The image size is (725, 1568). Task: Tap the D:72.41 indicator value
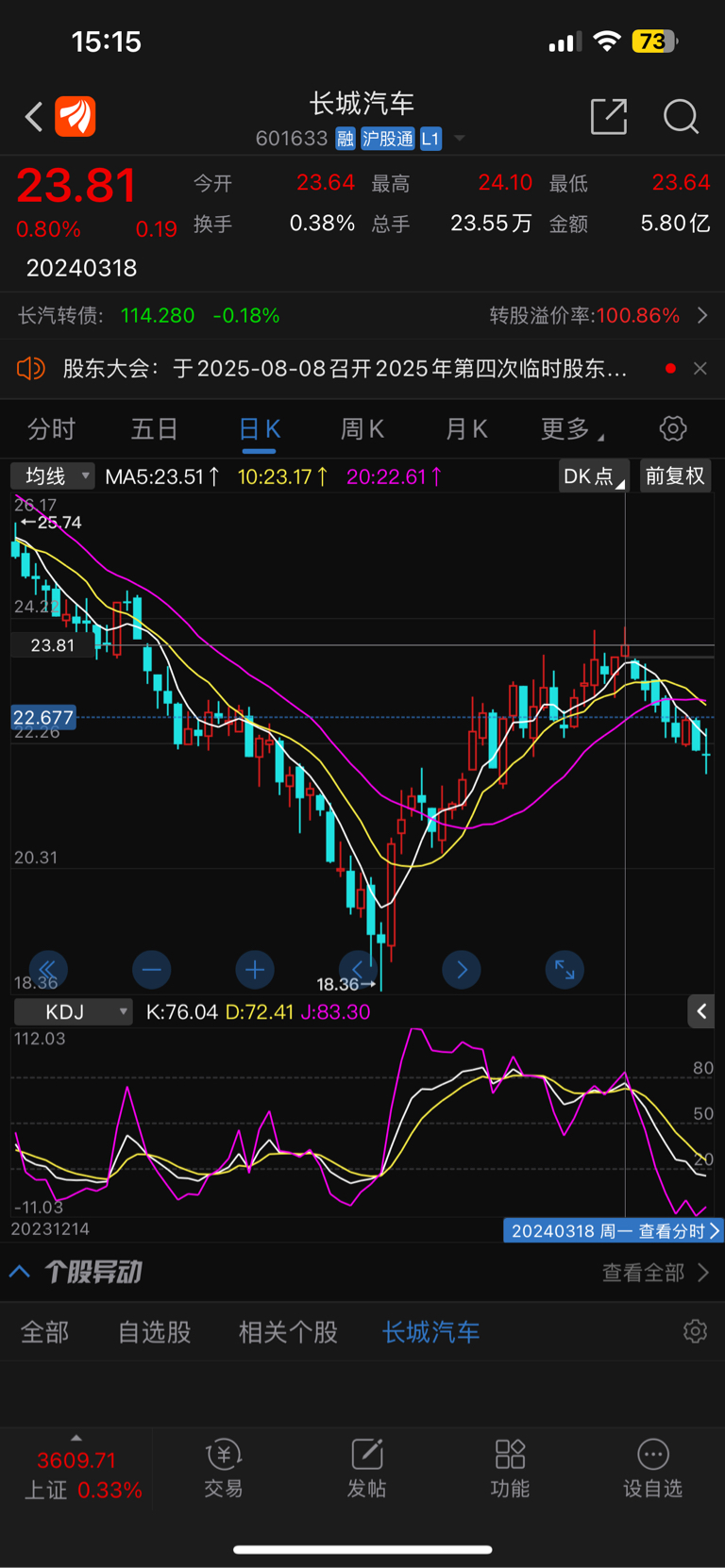click(260, 1012)
